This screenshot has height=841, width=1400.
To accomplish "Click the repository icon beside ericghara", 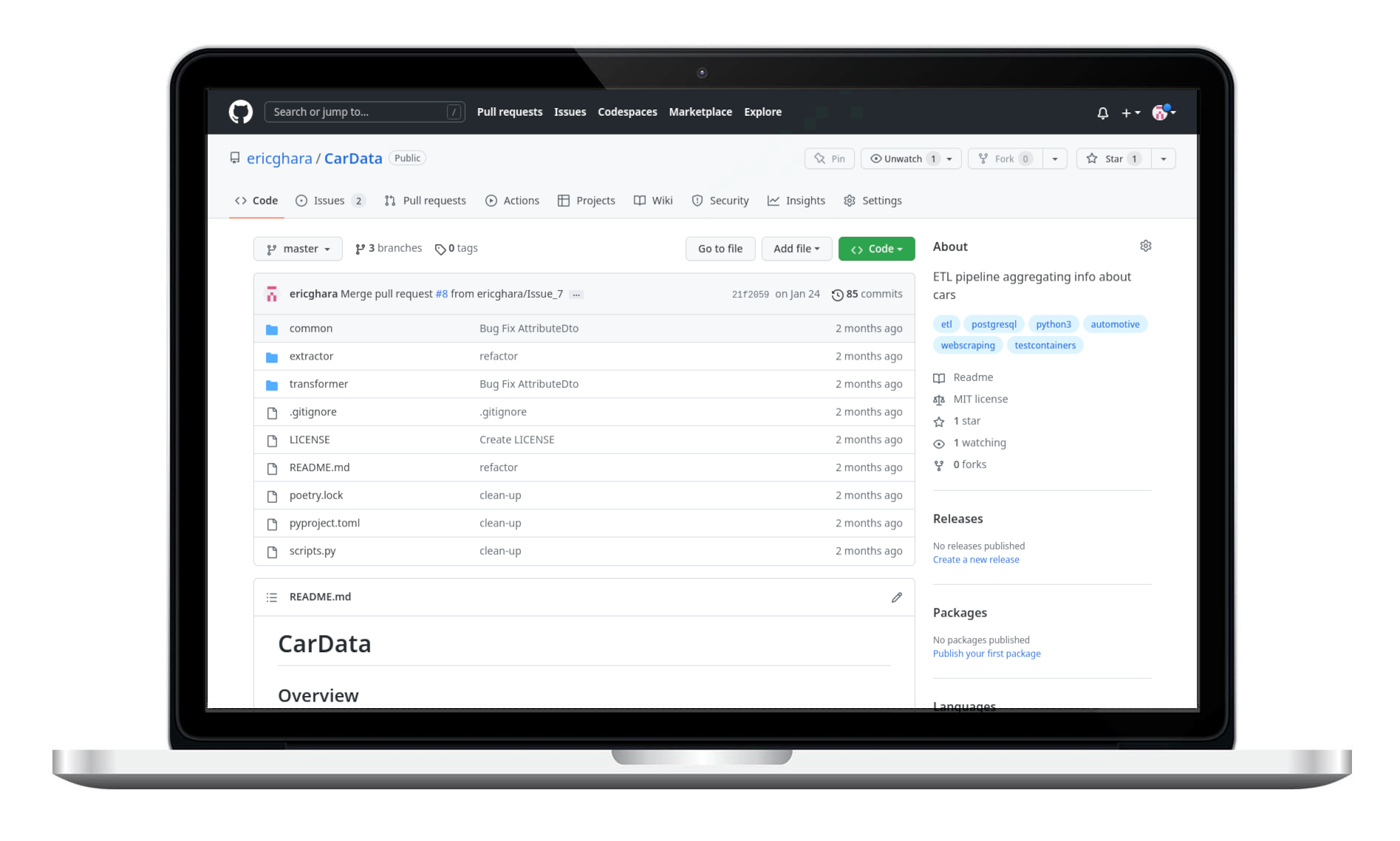I will coord(235,158).
